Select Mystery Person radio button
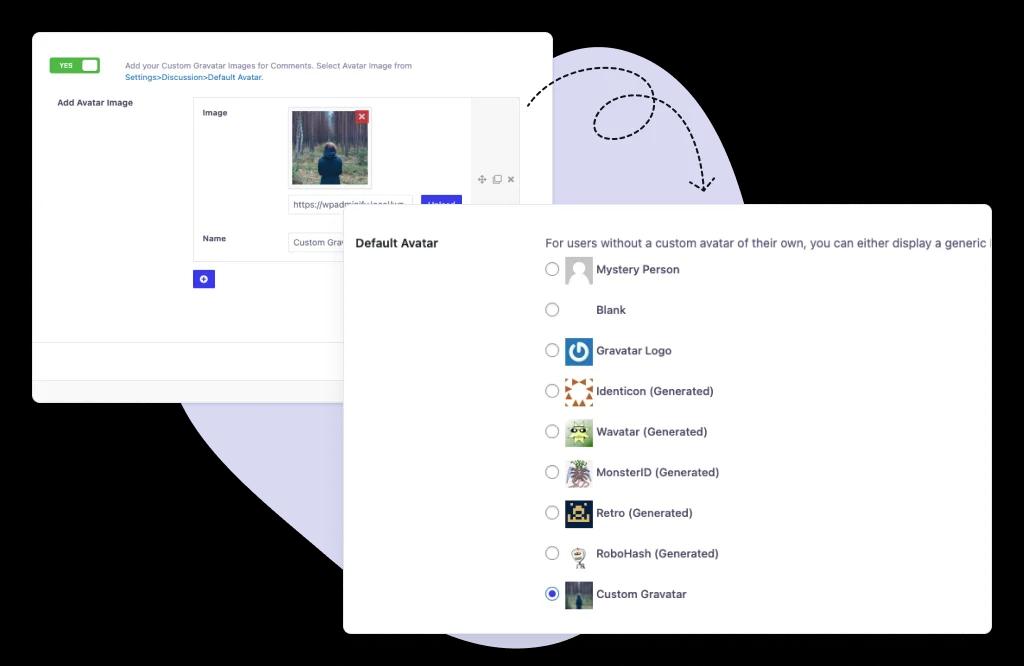Viewport: 1024px width, 666px height. click(x=552, y=269)
